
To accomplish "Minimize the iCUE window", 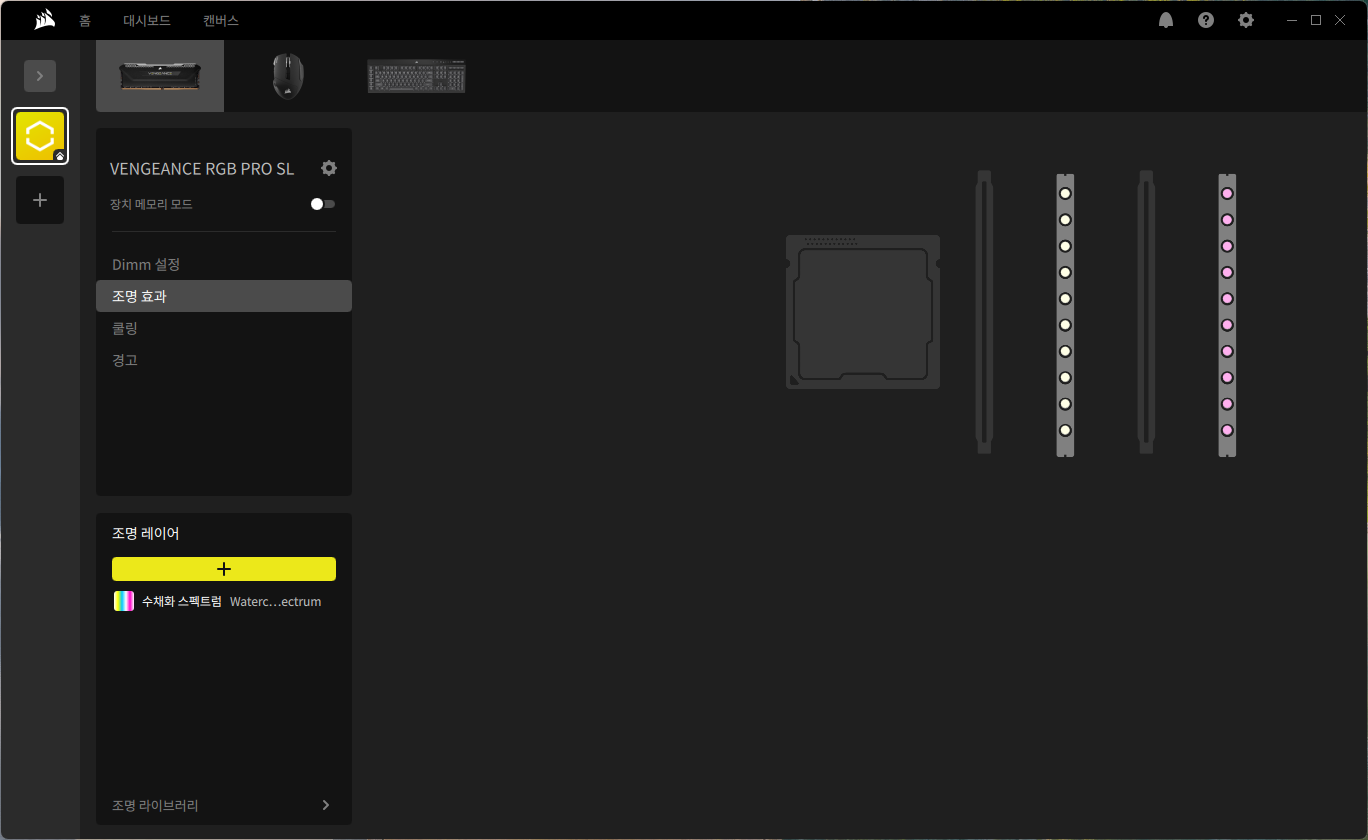I will point(1290,20).
